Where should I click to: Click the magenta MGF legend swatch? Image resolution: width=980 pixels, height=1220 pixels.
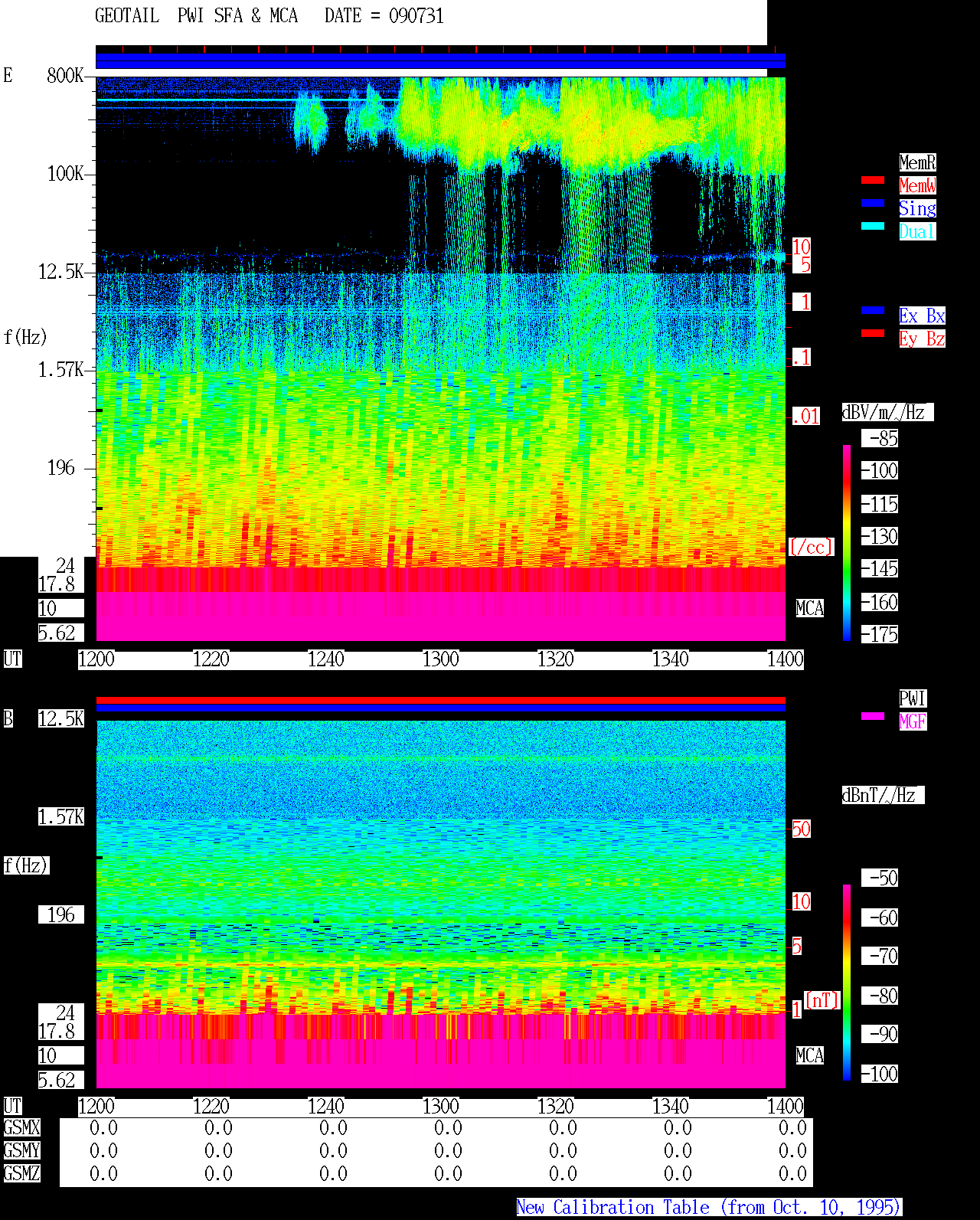873,716
